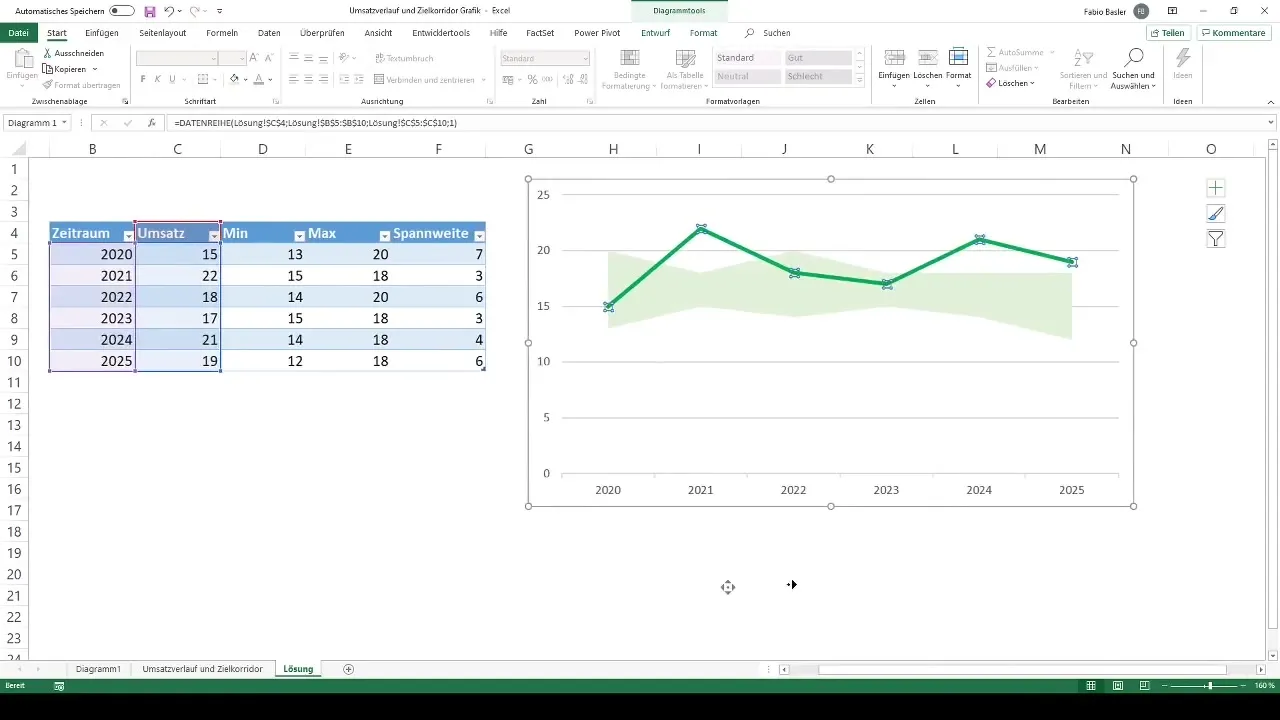Click the chart styles brush icon
1280x720 pixels.
pyautogui.click(x=1216, y=213)
